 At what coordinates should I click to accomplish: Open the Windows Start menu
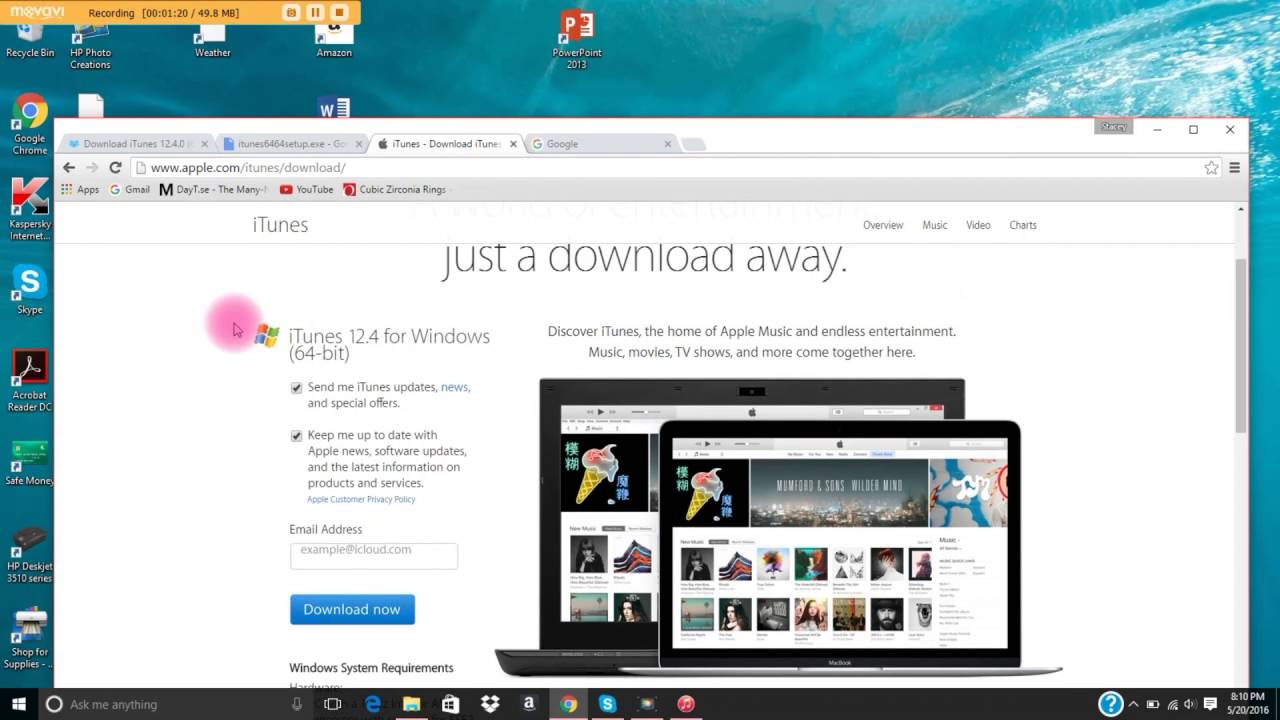(18, 704)
